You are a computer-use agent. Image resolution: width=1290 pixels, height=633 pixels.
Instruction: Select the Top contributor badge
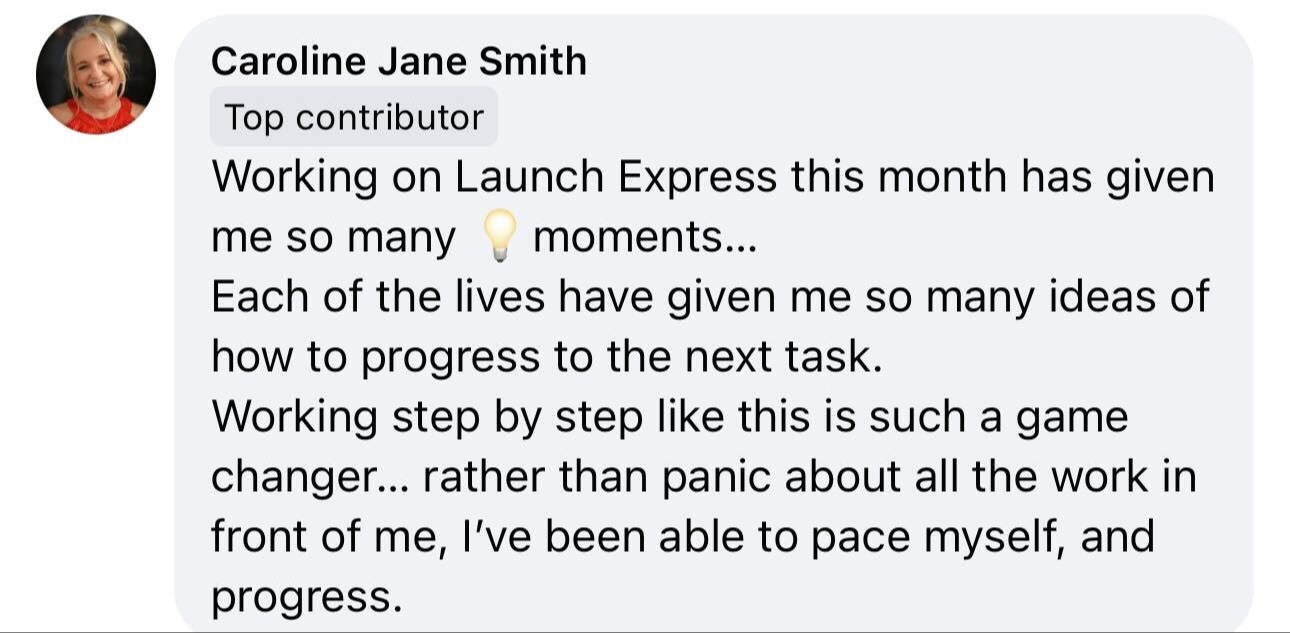354,117
